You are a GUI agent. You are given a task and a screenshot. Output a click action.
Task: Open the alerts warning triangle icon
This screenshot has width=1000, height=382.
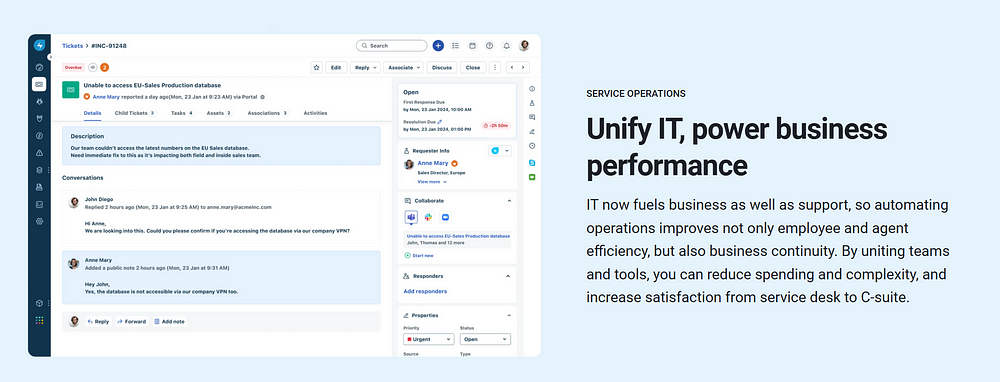39,153
